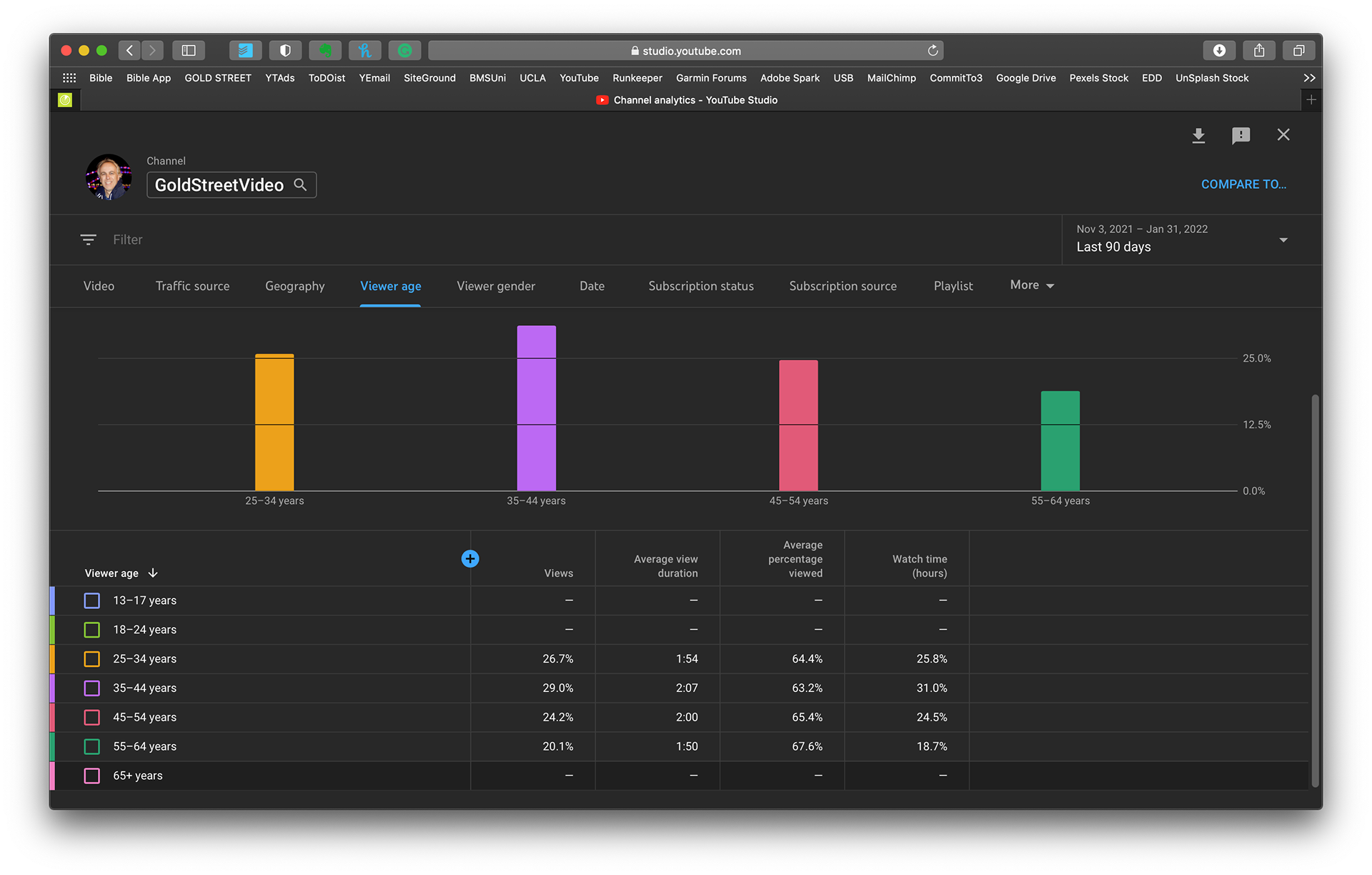Sort by Viewer age arrow
The width and height of the screenshot is (1372, 875).
pyautogui.click(x=153, y=573)
